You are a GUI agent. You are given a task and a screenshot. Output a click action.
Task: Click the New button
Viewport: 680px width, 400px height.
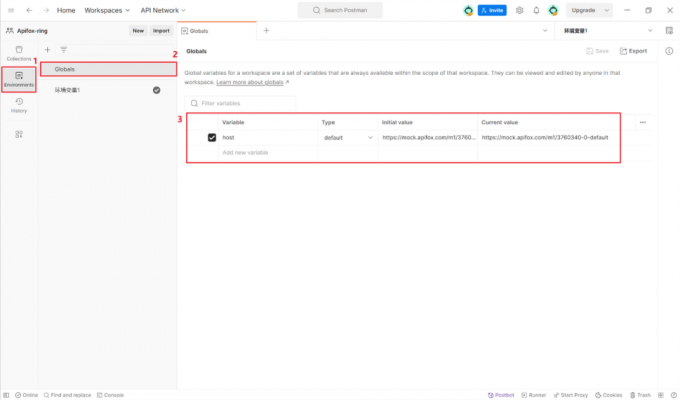pyautogui.click(x=138, y=31)
